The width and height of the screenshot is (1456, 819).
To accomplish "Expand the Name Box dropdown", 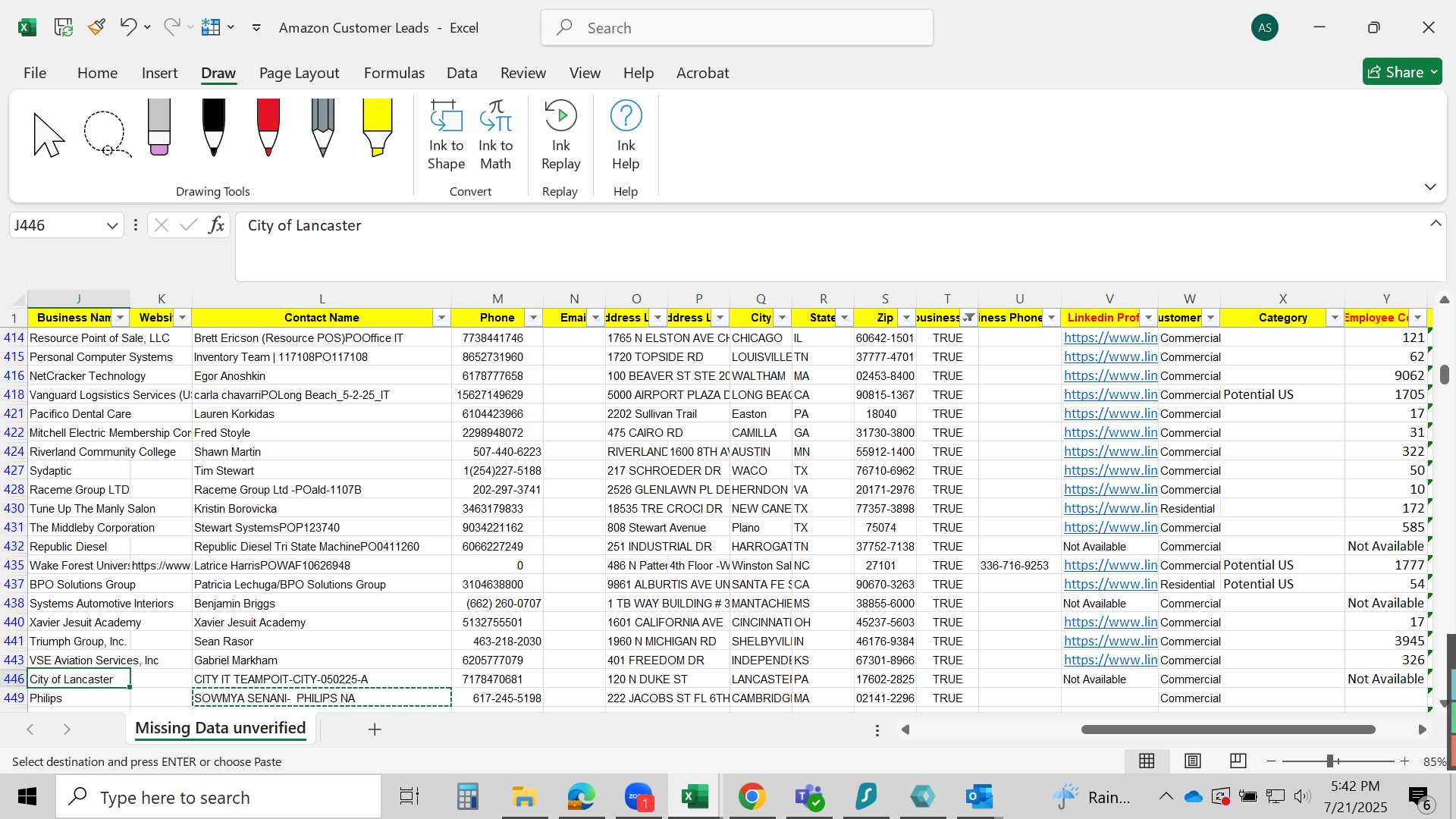I will (112, 226).
